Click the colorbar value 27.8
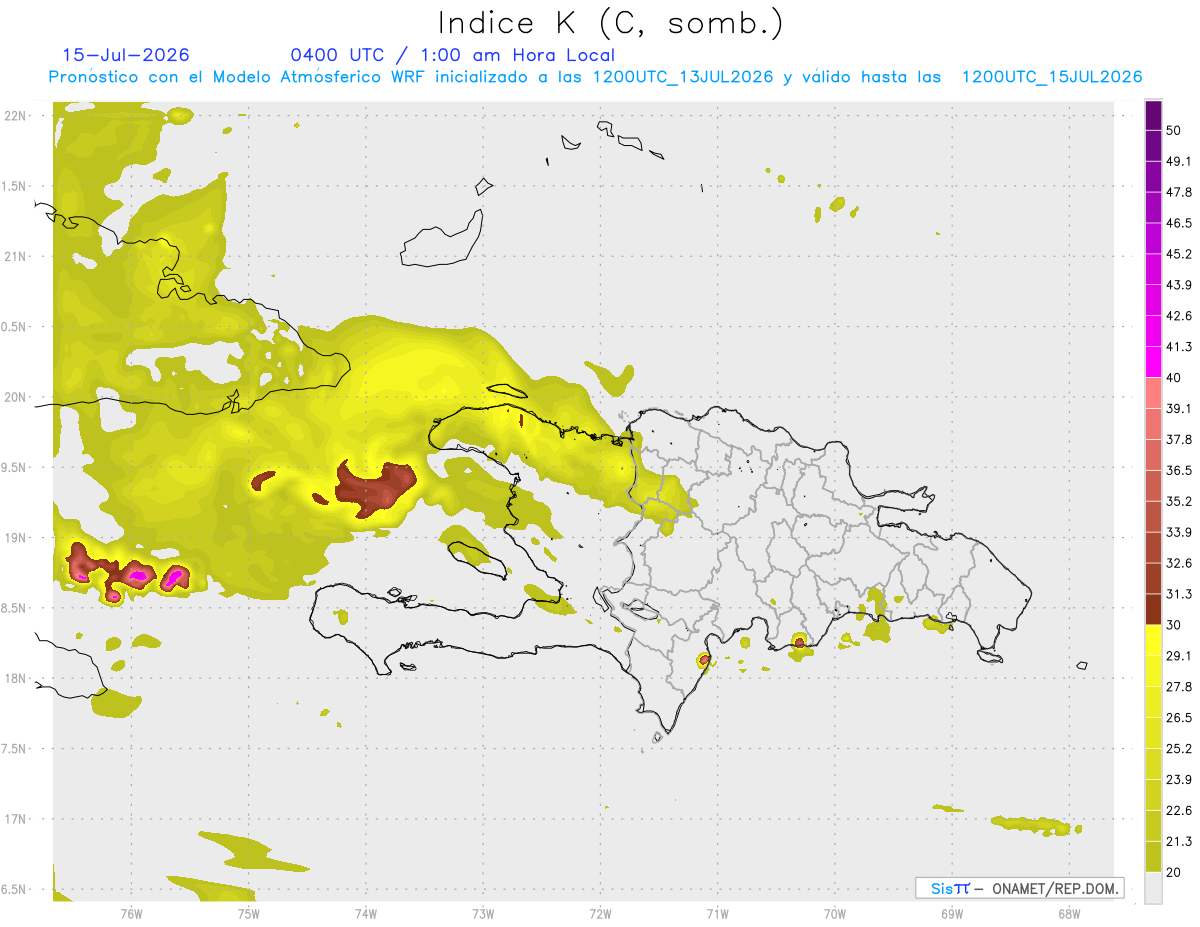Viewport: 1200px width, 927px height. pos(1179,687)
